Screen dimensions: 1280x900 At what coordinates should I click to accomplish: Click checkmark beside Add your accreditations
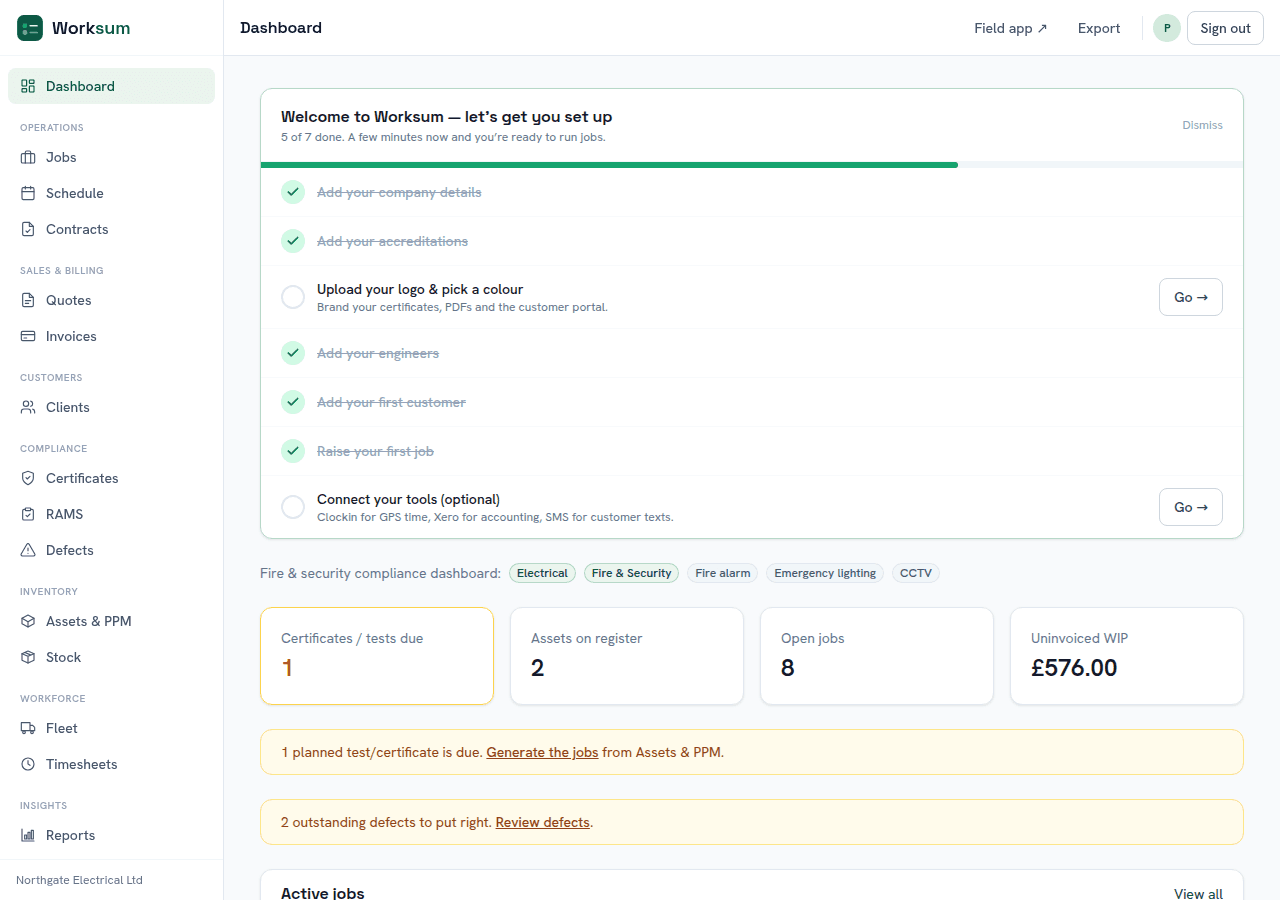coord(293,241)
